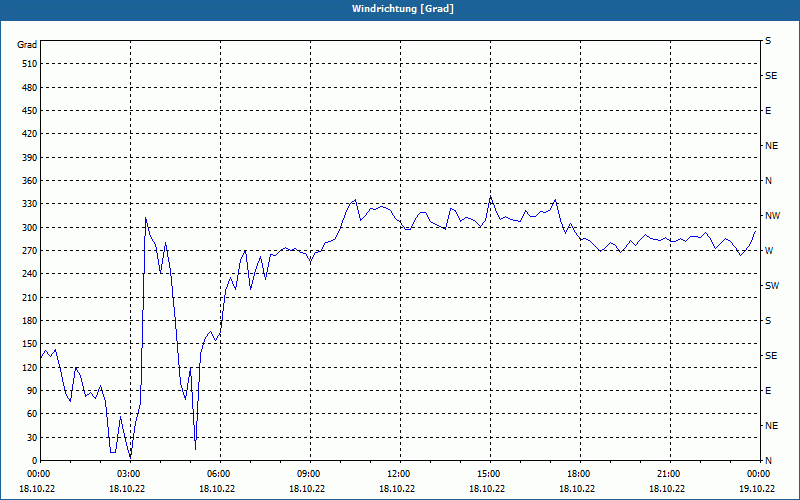Viewport: 800px width, 500px height.
Task: Click the 18.10.22 date under the first 00:00
Action: (x=37, y=489)
